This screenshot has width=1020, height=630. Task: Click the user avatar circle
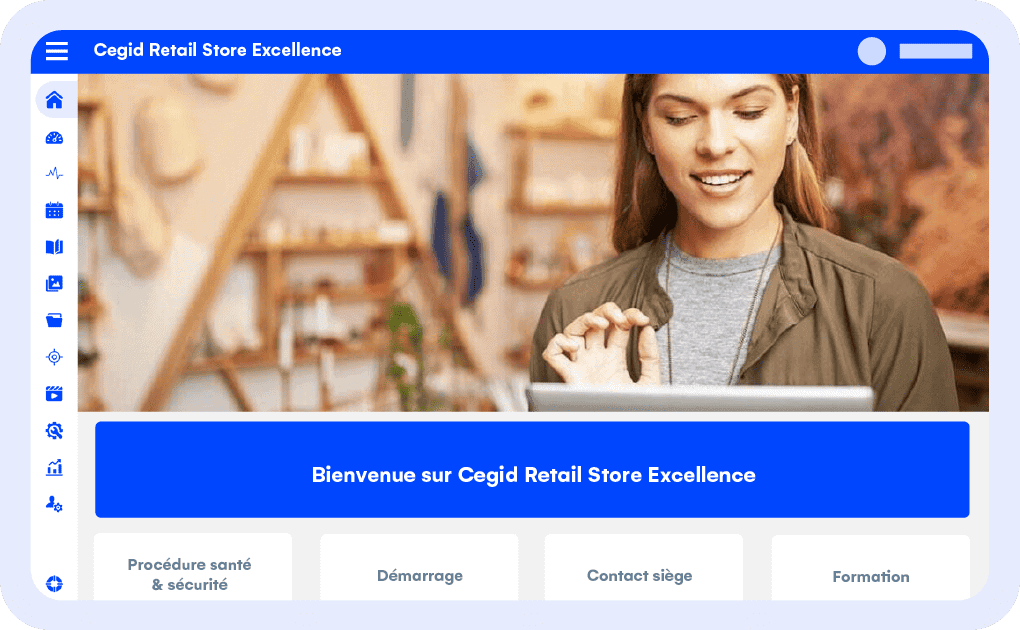872,51
